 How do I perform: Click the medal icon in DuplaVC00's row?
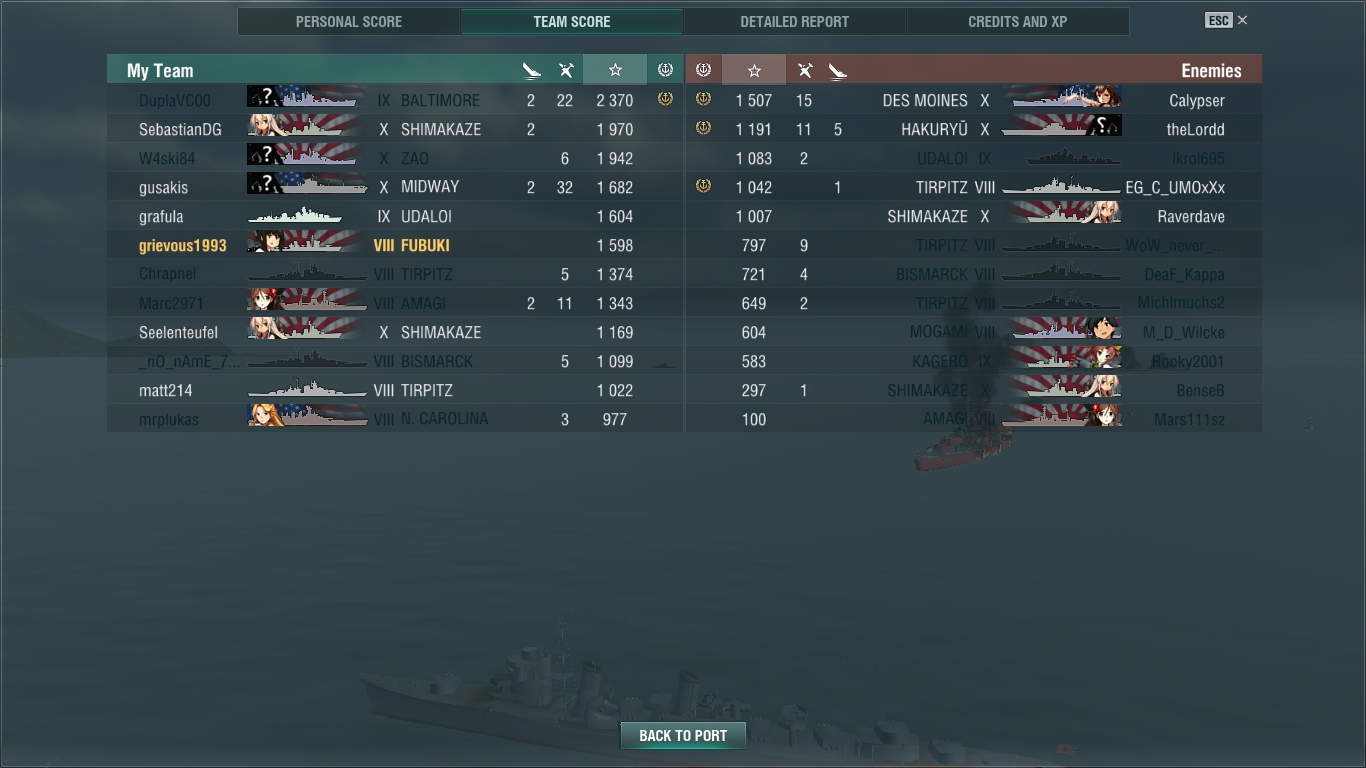point(665,99)
